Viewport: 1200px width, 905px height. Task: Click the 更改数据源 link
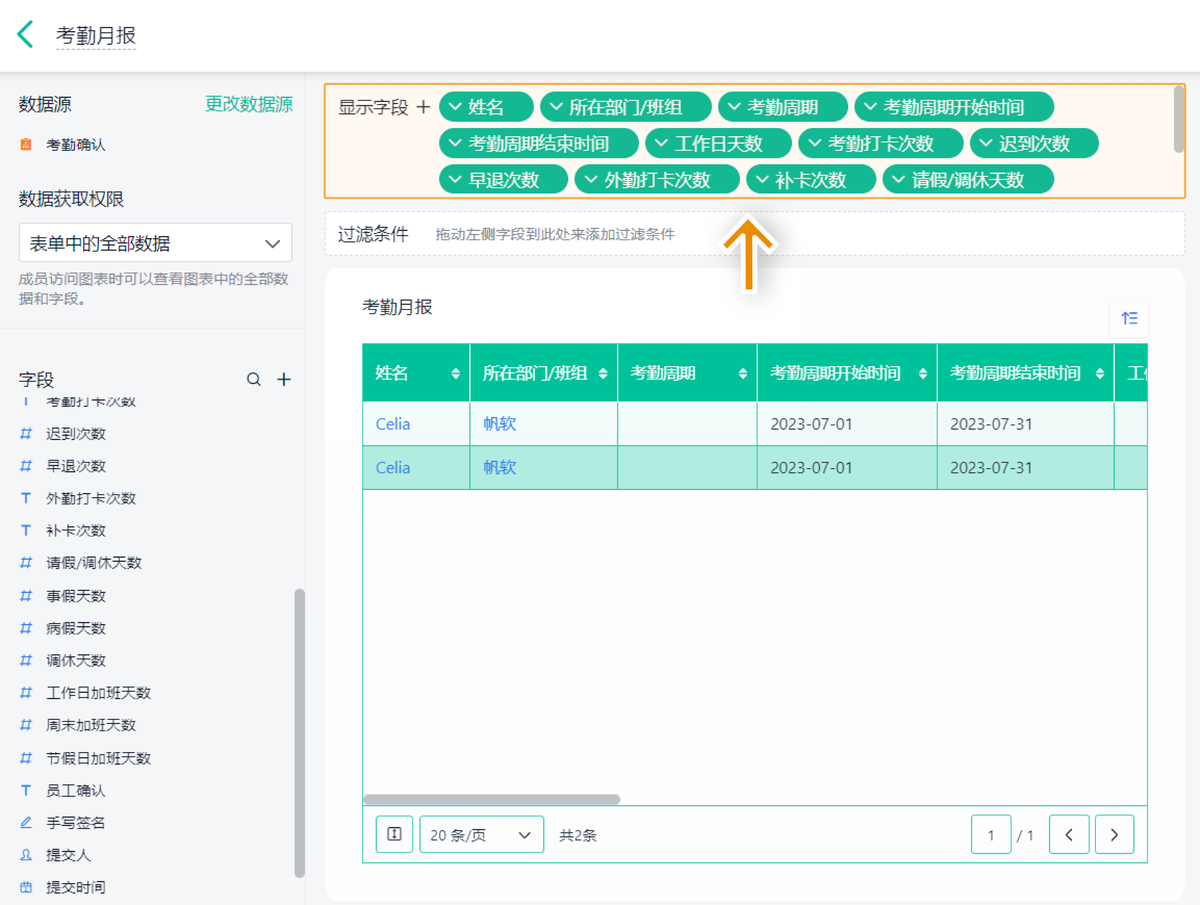click(x=249, y=104)
